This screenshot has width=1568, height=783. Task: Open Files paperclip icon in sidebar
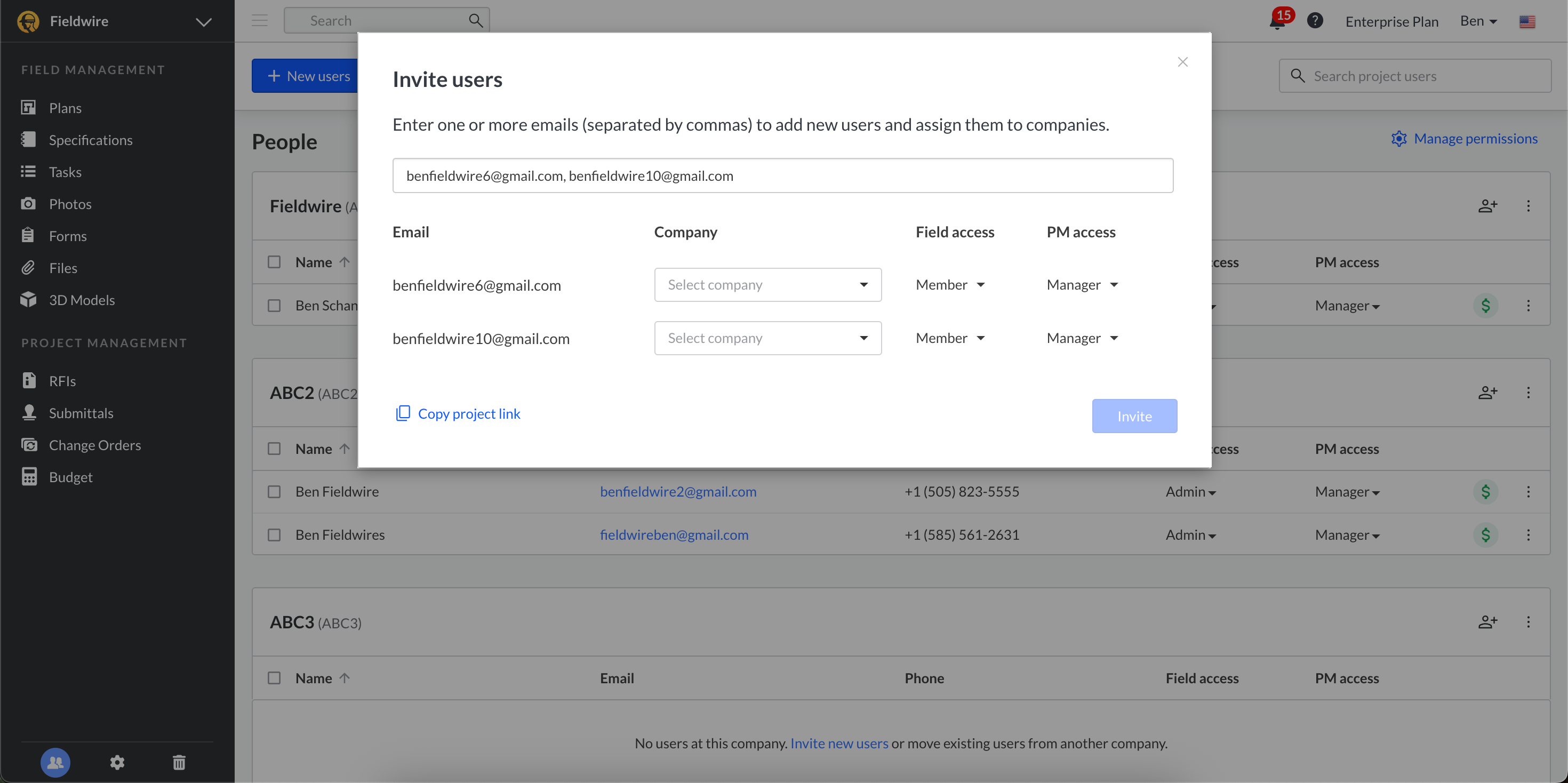click(28, 268)
